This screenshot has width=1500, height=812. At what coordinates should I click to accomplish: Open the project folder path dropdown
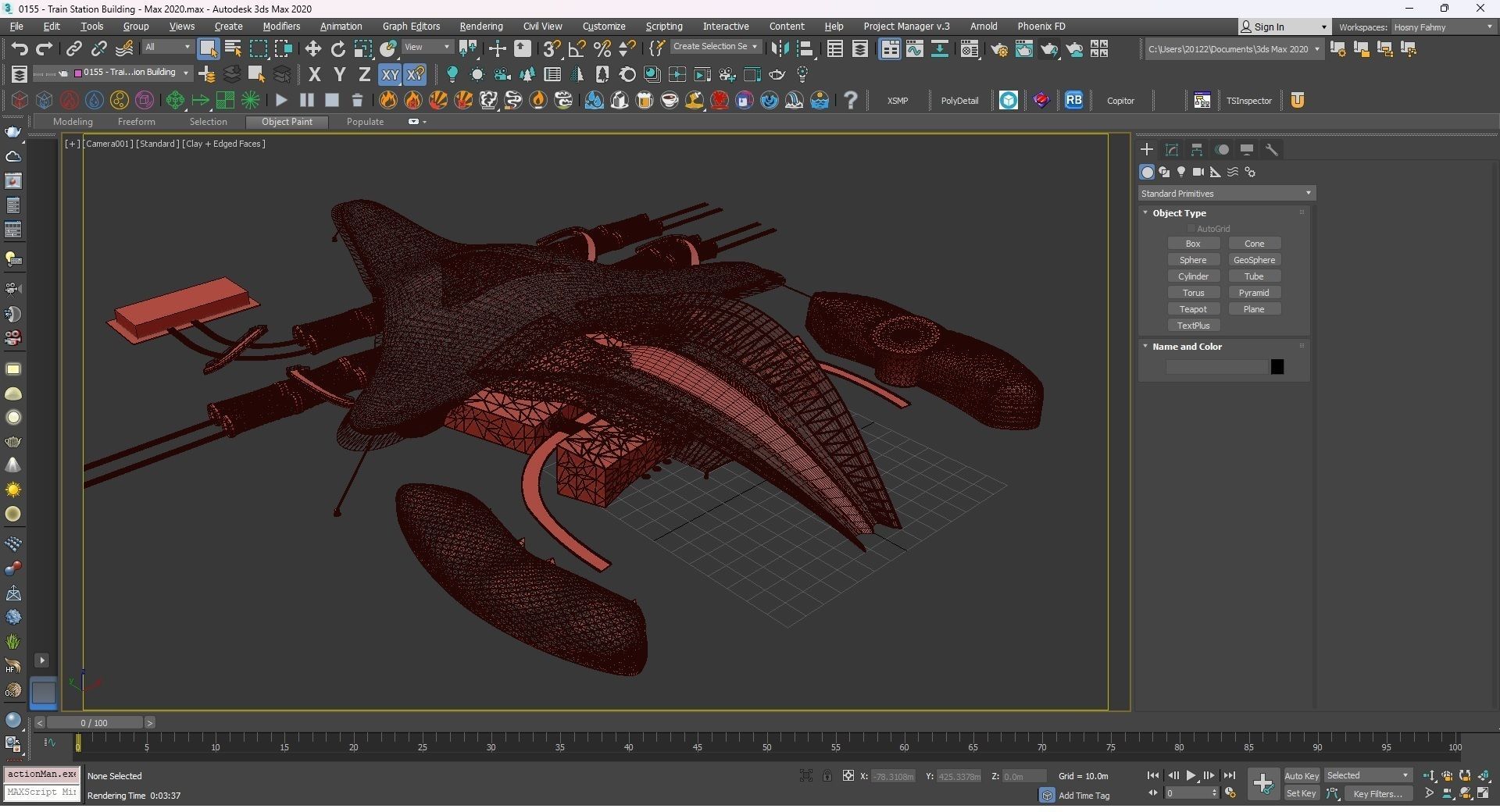point(1234,49)
